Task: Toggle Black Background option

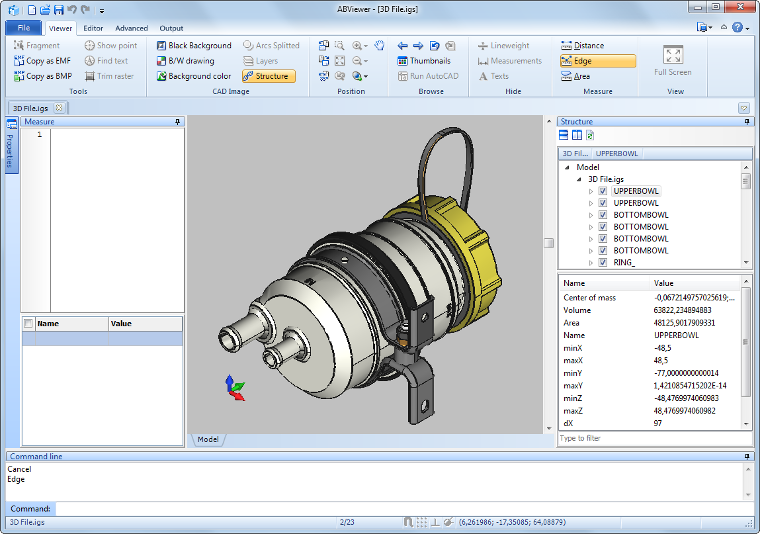Action: [x=194, y=46]
